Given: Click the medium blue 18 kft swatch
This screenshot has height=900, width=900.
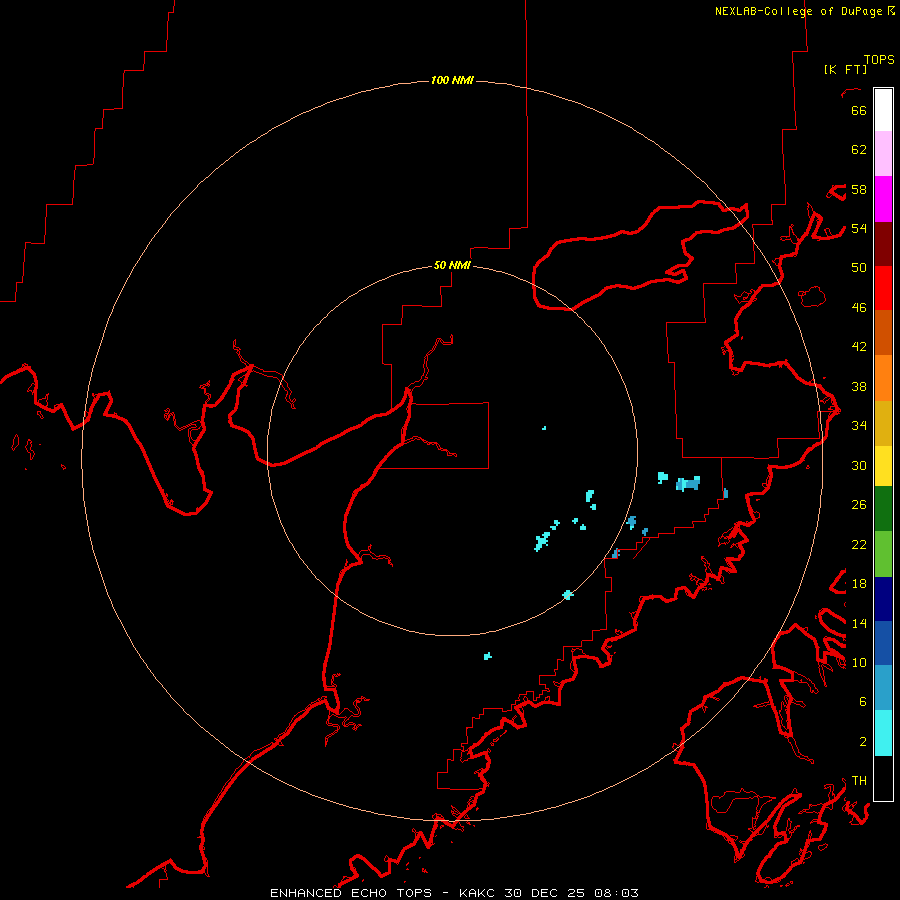Looking at the screenshot, I should tap(883, 643).
